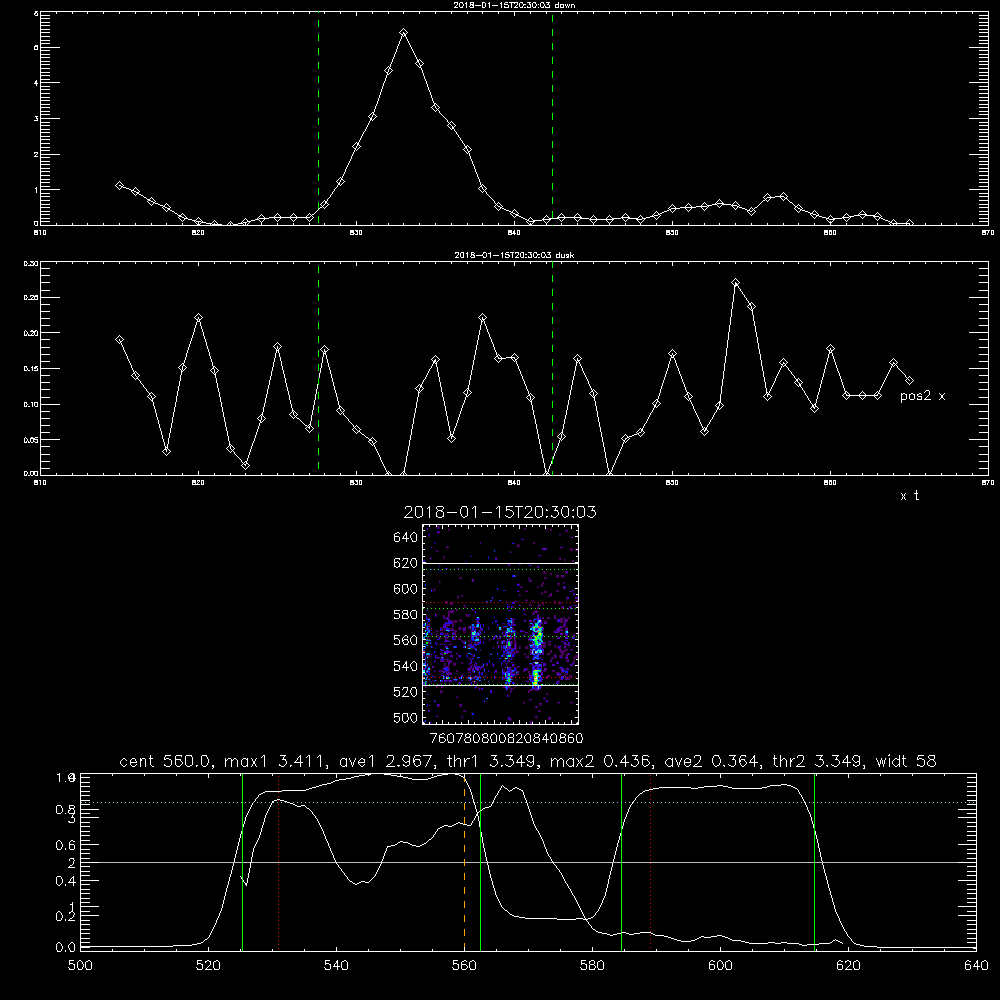Select right green dashed line in dawn plot
Viewport: 1000px width, 1000px height.
[552, 119]
